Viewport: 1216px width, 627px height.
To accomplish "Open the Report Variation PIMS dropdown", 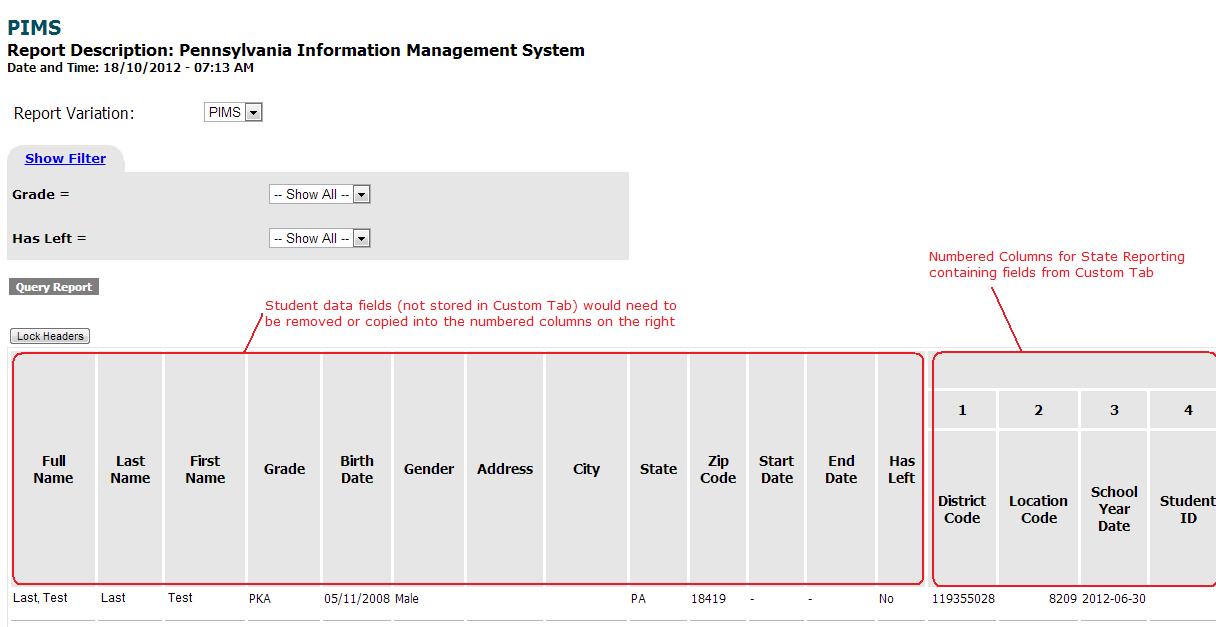I will coord(233,113).
